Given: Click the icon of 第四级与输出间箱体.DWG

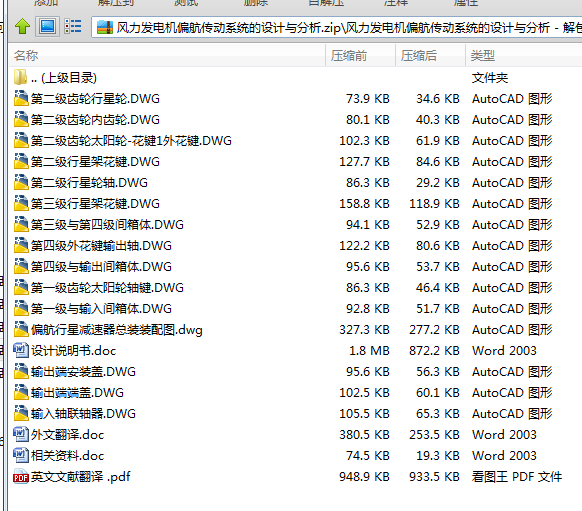Looking at the screenshot, I should (x=21, y=266).
